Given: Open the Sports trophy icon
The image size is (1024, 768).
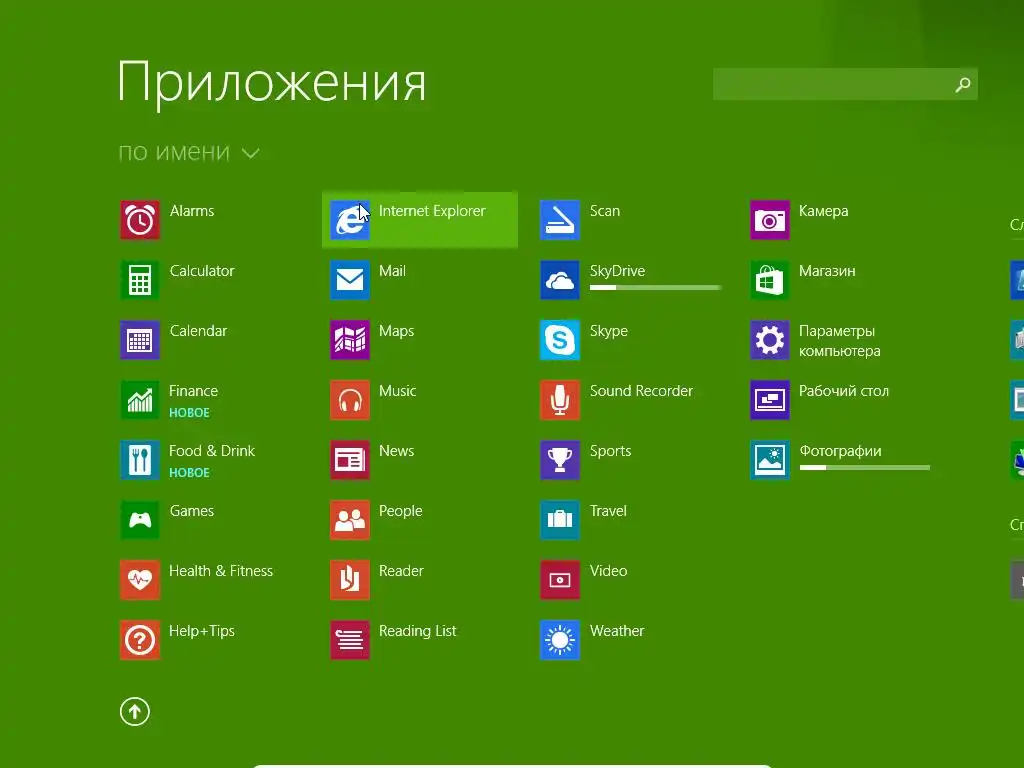Looking at the screenshot, I should coord(560,460).
